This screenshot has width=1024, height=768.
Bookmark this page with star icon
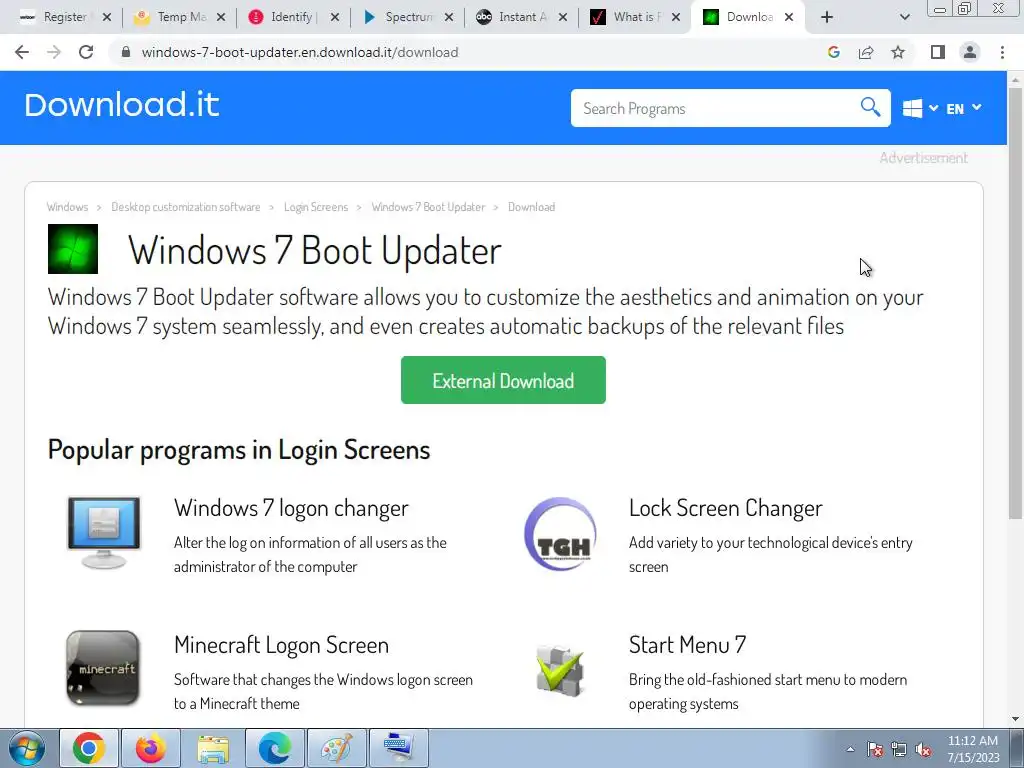[x=898, y=52]
